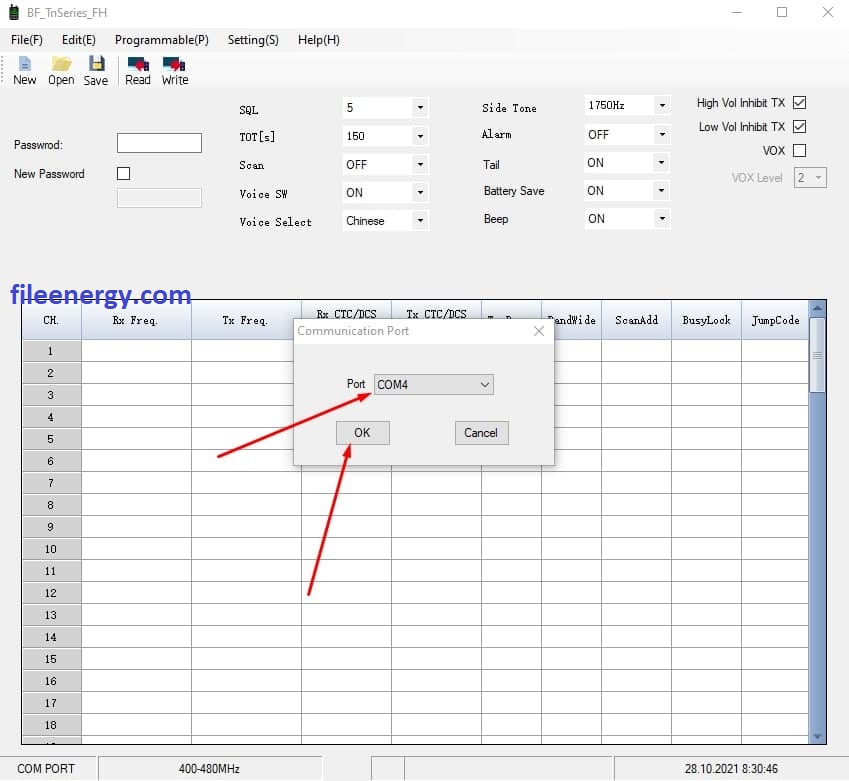Click the ScanAdd column header

coord(636,320)
